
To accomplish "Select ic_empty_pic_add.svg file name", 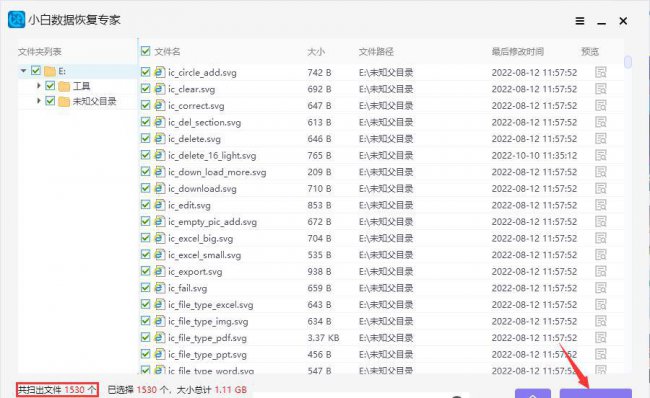I will click(212, 222).
